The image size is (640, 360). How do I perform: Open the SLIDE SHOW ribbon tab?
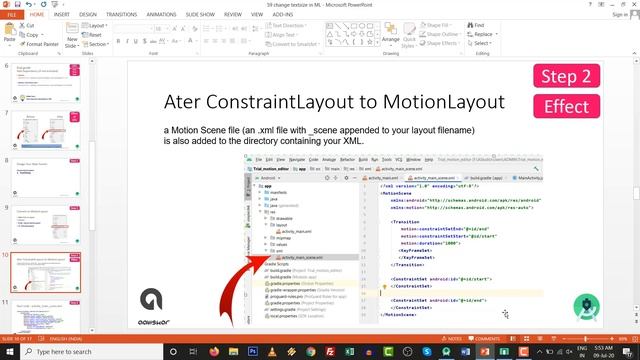coord(200,15)
